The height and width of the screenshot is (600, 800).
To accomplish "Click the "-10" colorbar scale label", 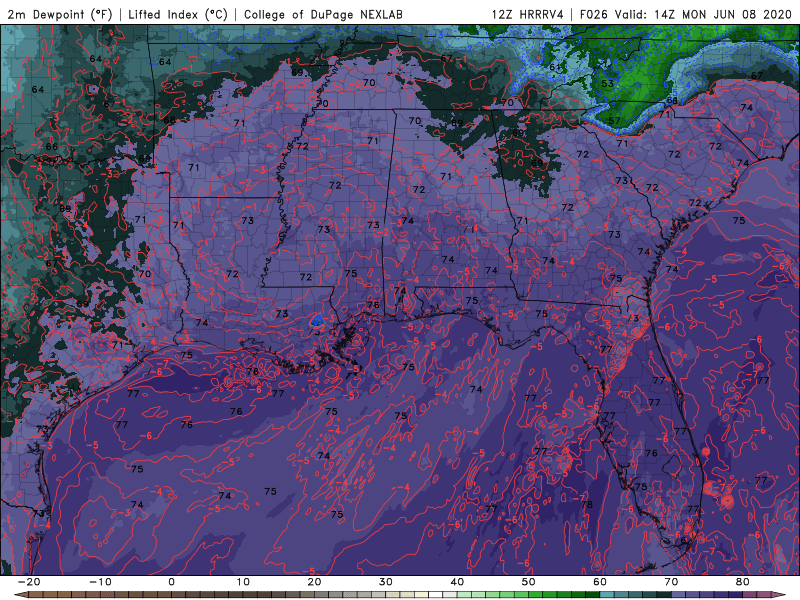I will point(100,582).
